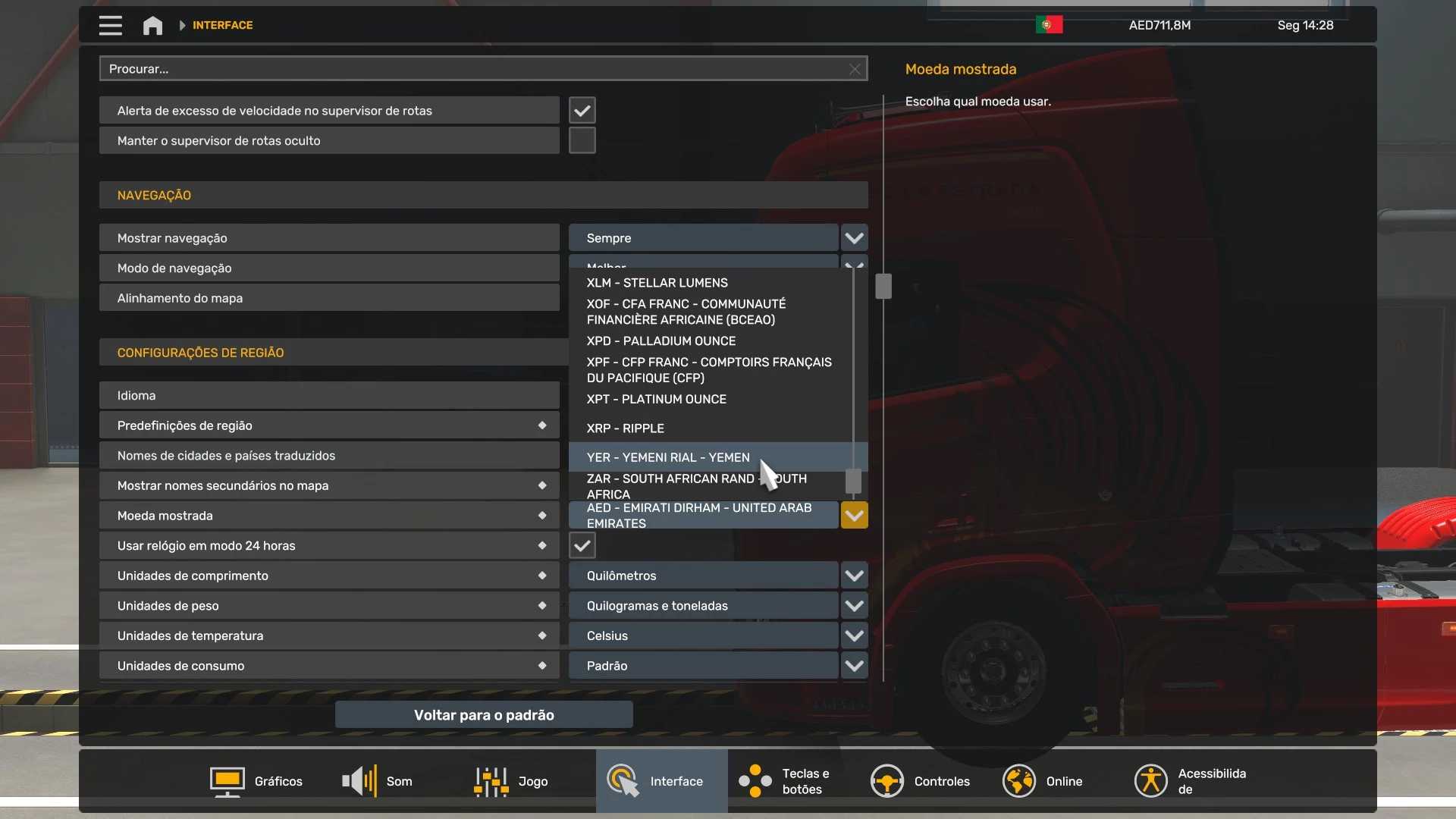Switch to Teclas e botões tab
This screenshot has height=819, width=1456.
click(792, 781)
